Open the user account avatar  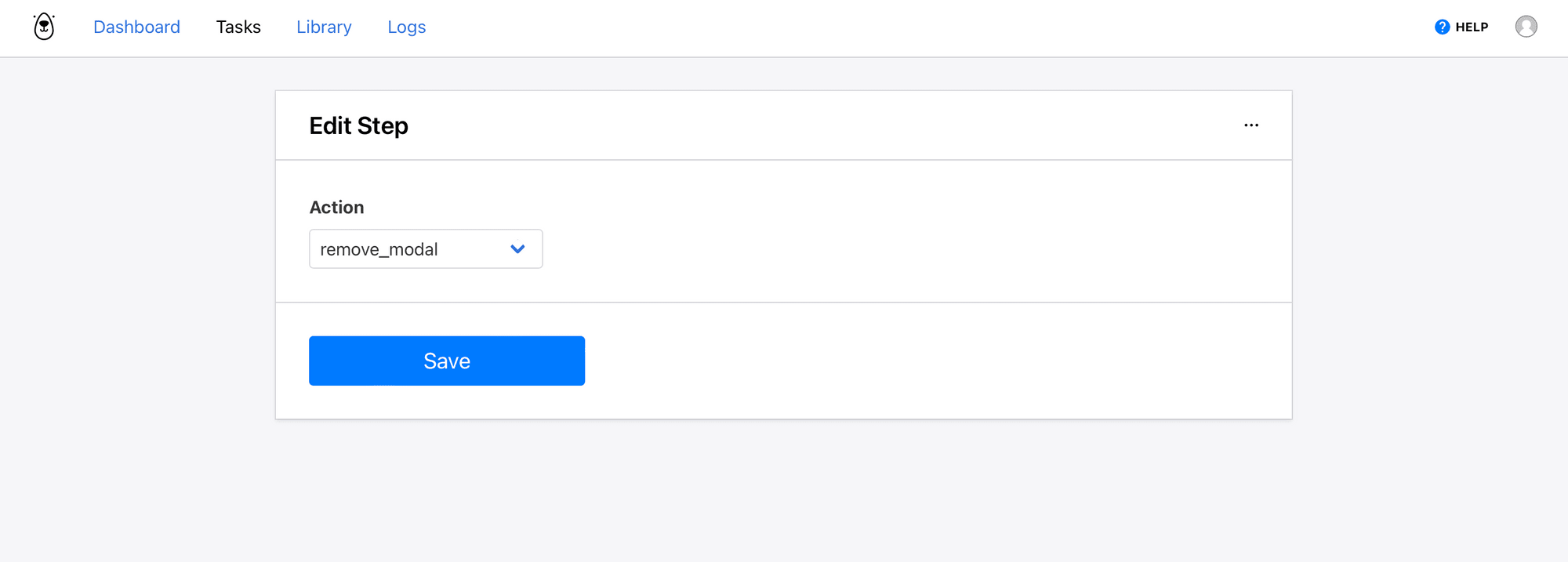pos(1526,27)
